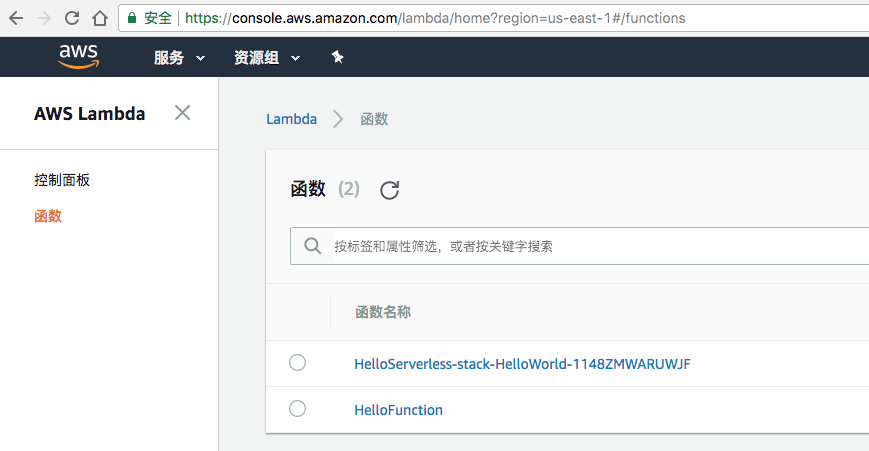Open 控制面板 dashboard in sidebar
This screenshot has width=869, height=451.
(62, 180)
